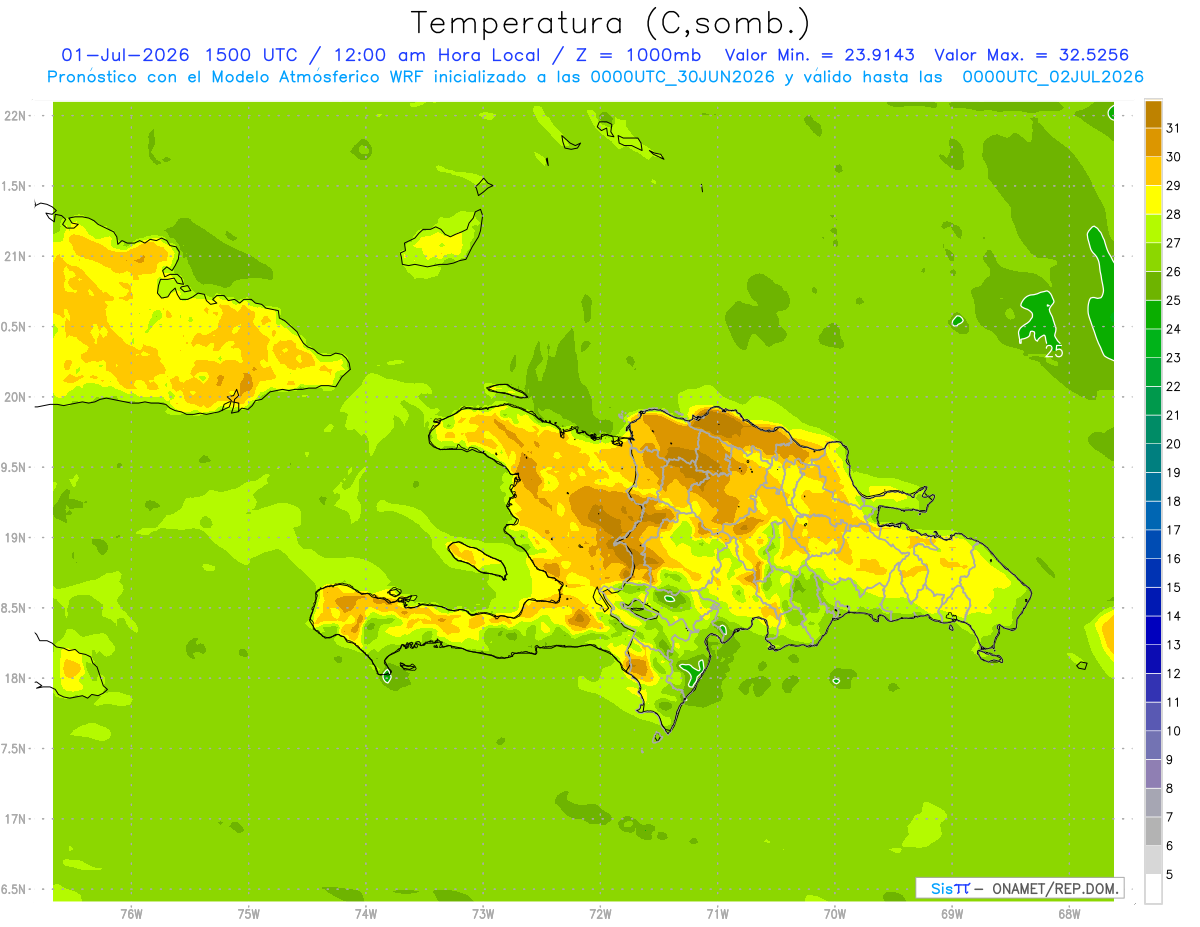Click the '73W' longitude label
The height and width of the screenshot is (927, 1200).
click(483, 914)
